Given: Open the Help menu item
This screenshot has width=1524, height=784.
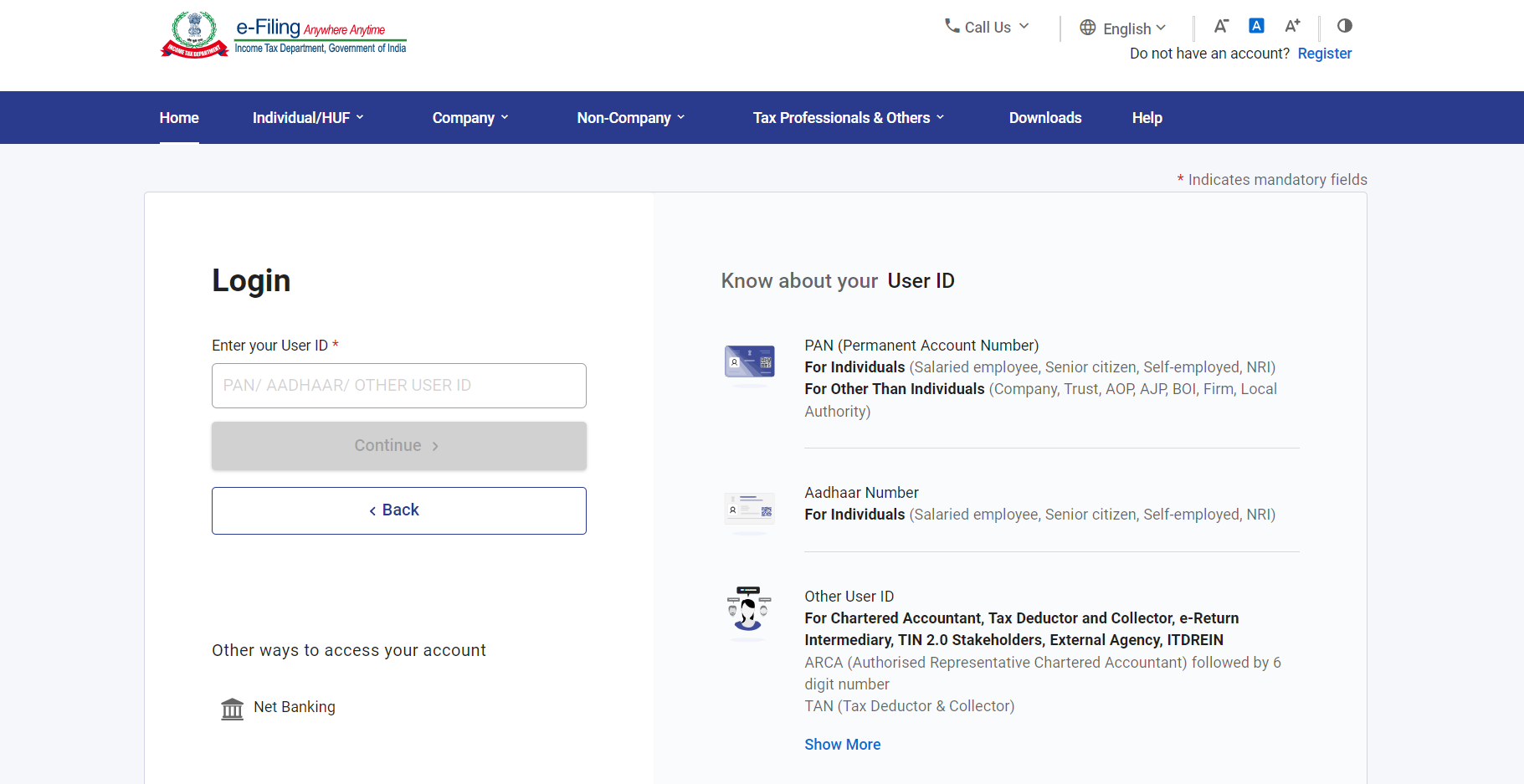Looking at the screenshot, I should 1147,118.
